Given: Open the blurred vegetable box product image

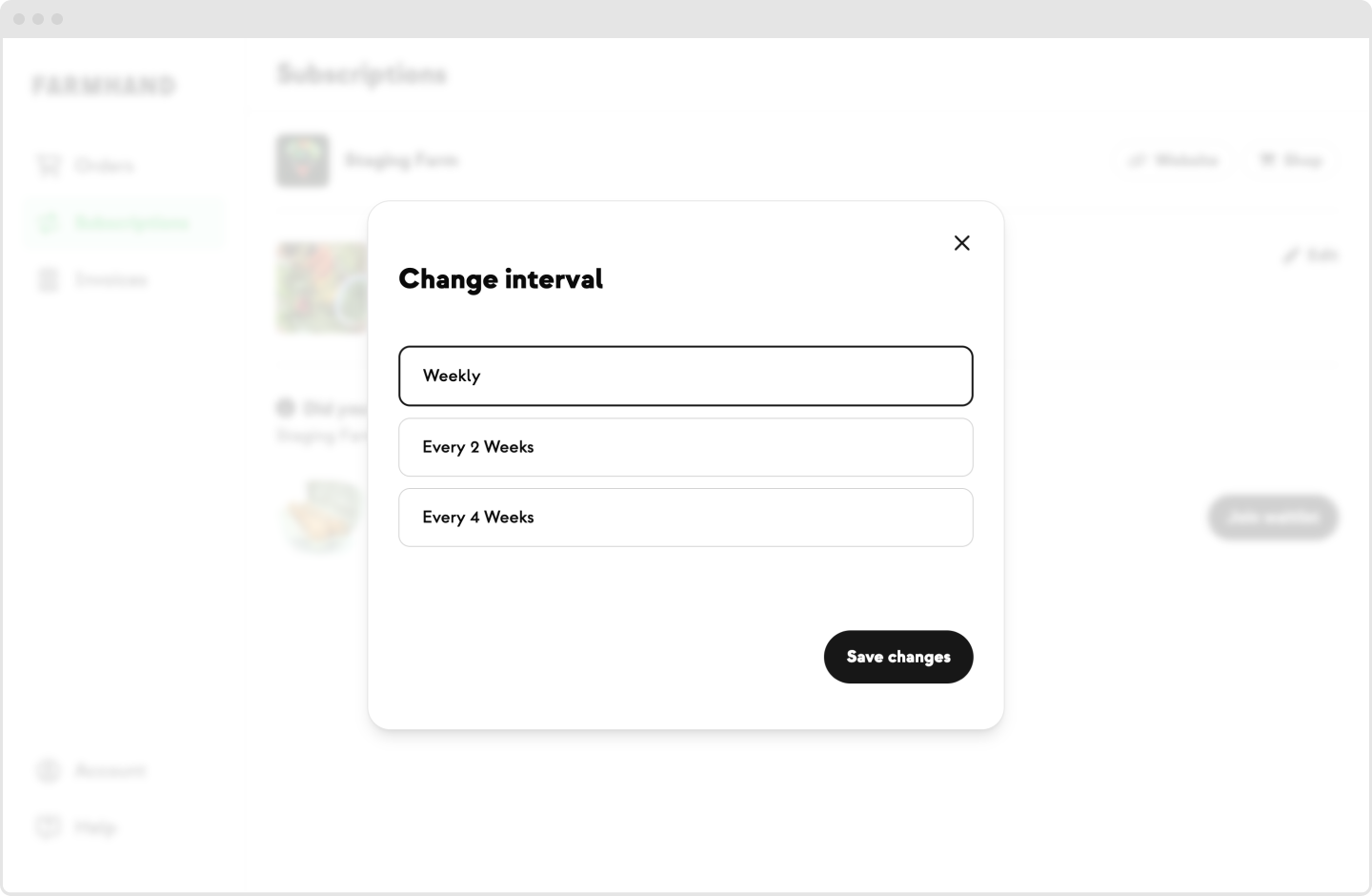Looking at the screenshot, I should 322,288.
